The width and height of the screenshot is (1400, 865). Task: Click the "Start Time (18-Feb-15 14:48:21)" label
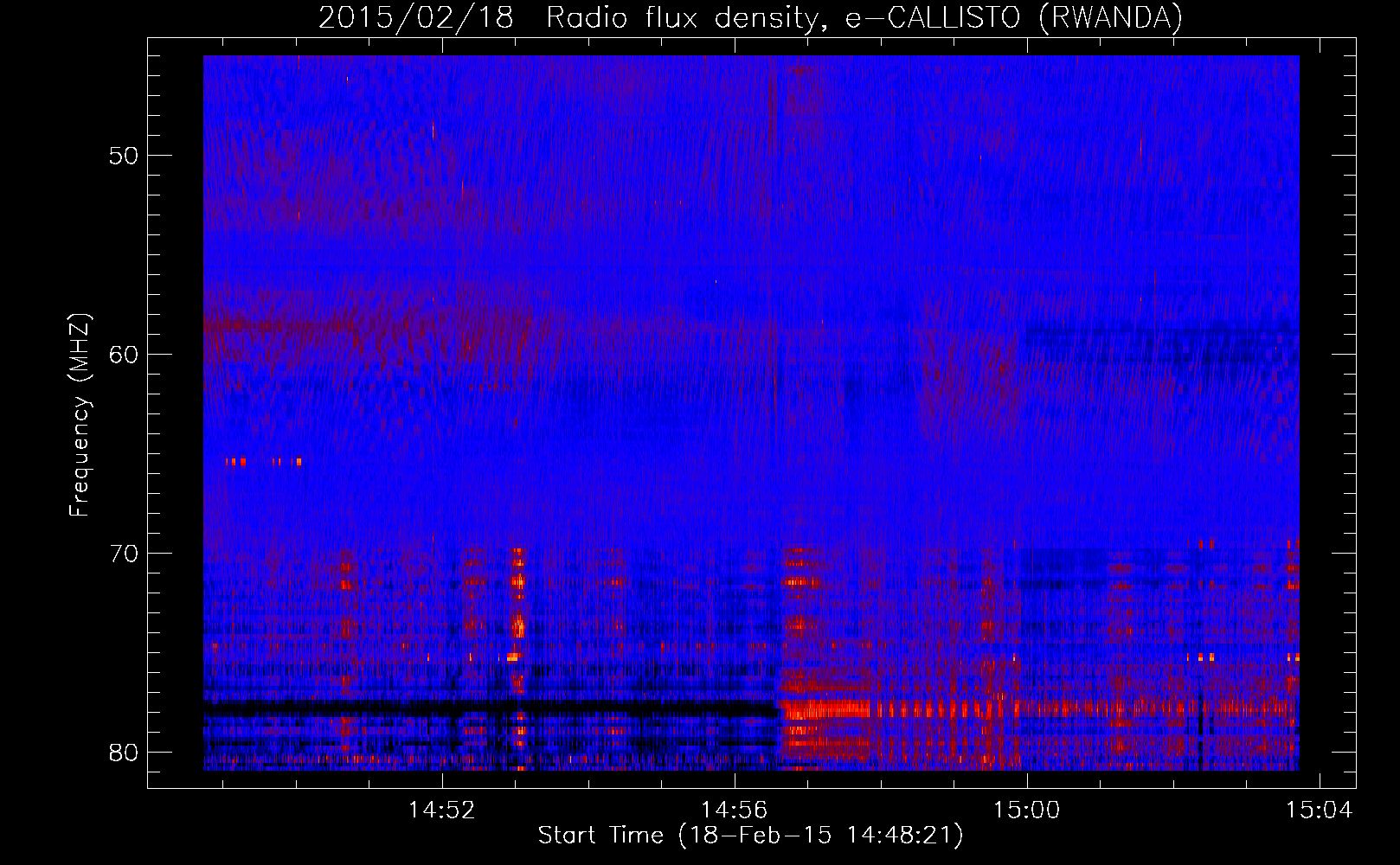pos(750,836)
